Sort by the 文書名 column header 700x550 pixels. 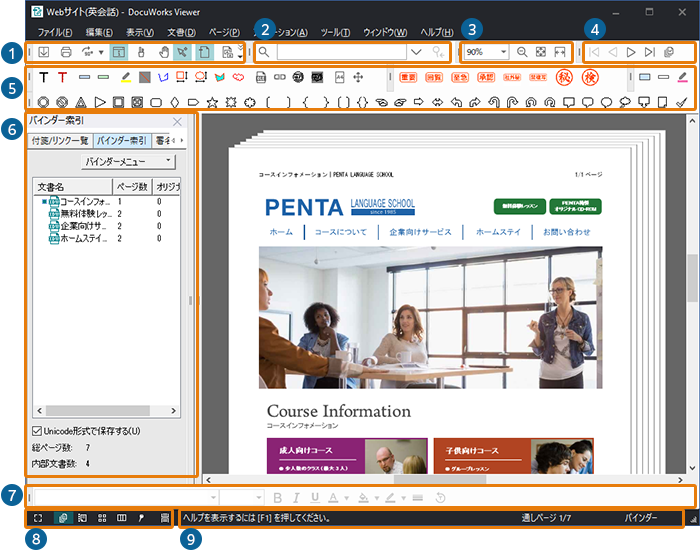coord(72,187)
